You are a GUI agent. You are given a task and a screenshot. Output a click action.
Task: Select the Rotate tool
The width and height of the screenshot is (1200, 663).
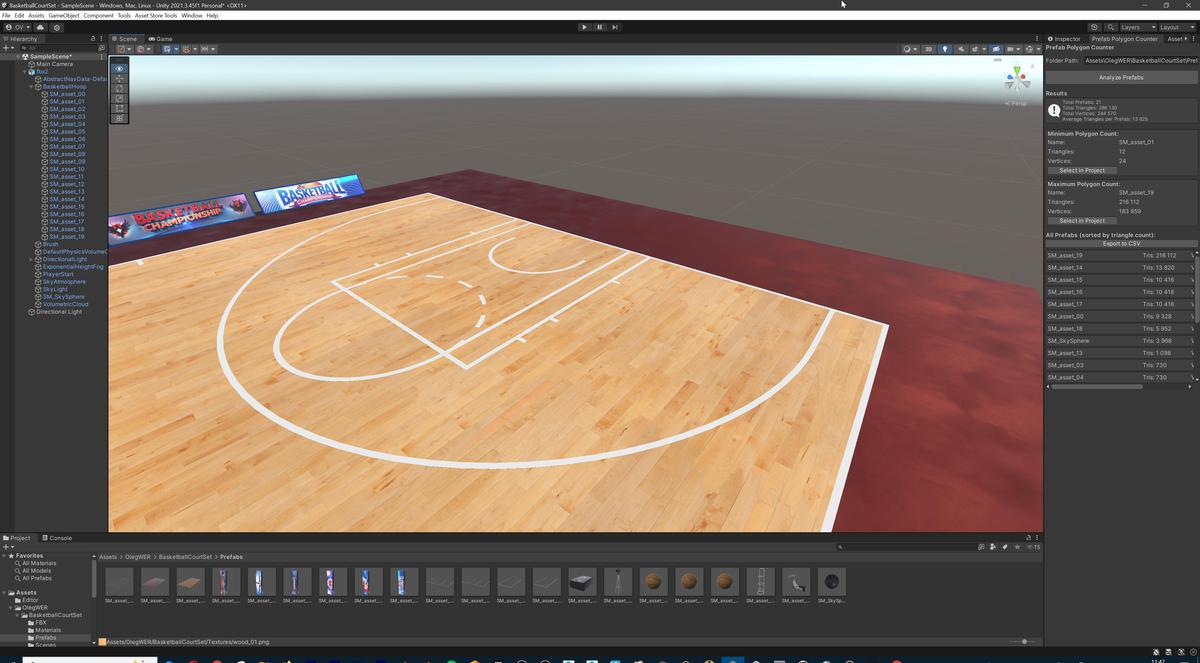tap(119, 89)
